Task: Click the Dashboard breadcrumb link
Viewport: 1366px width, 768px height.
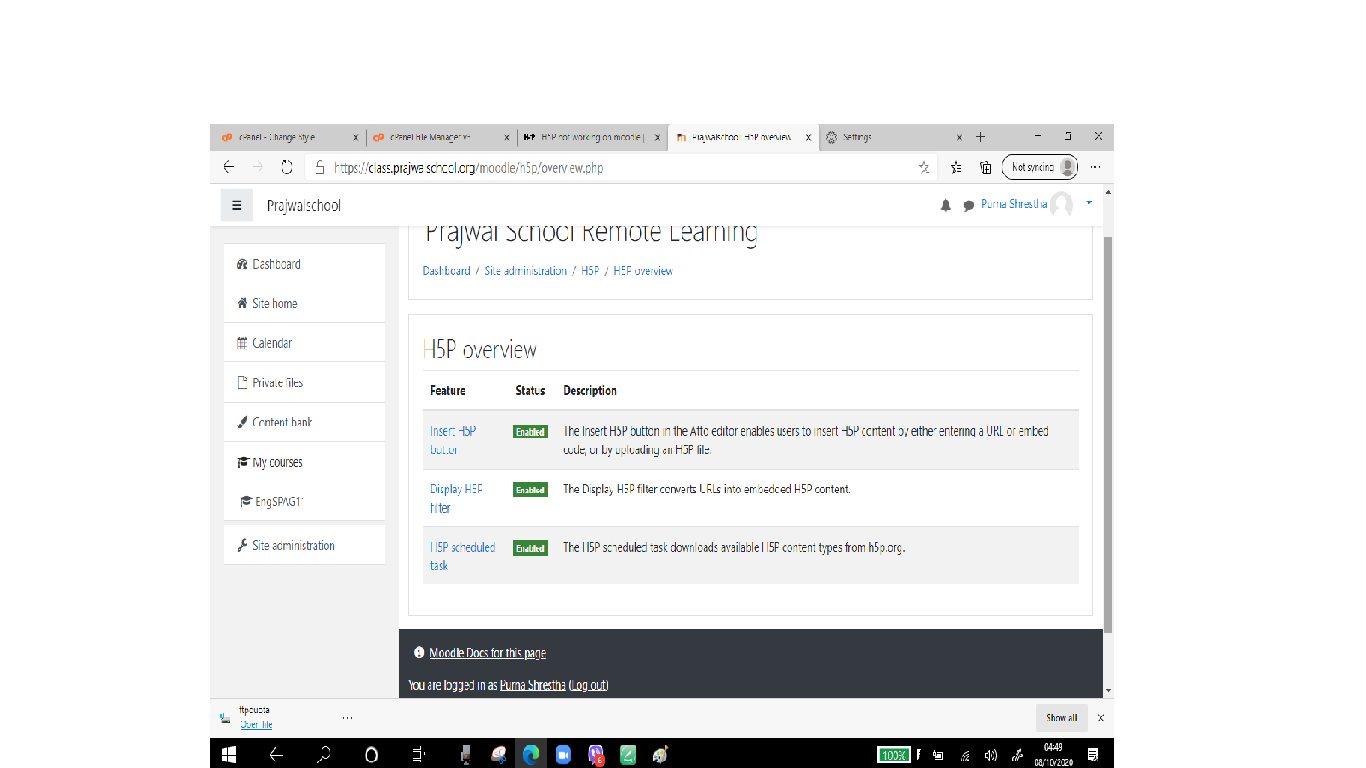Action: 446,271
